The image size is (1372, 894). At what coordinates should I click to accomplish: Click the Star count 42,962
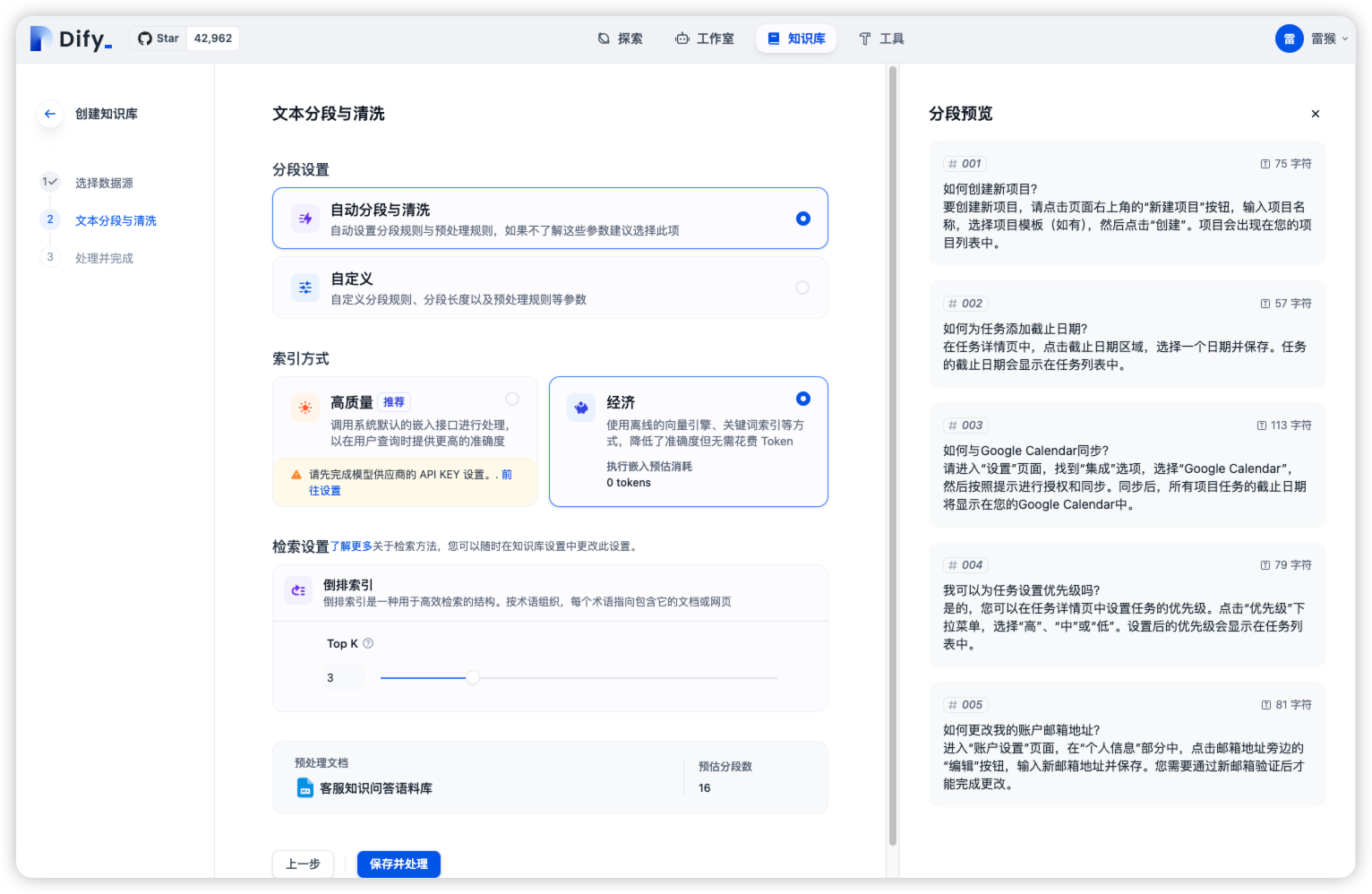(213, 39)
